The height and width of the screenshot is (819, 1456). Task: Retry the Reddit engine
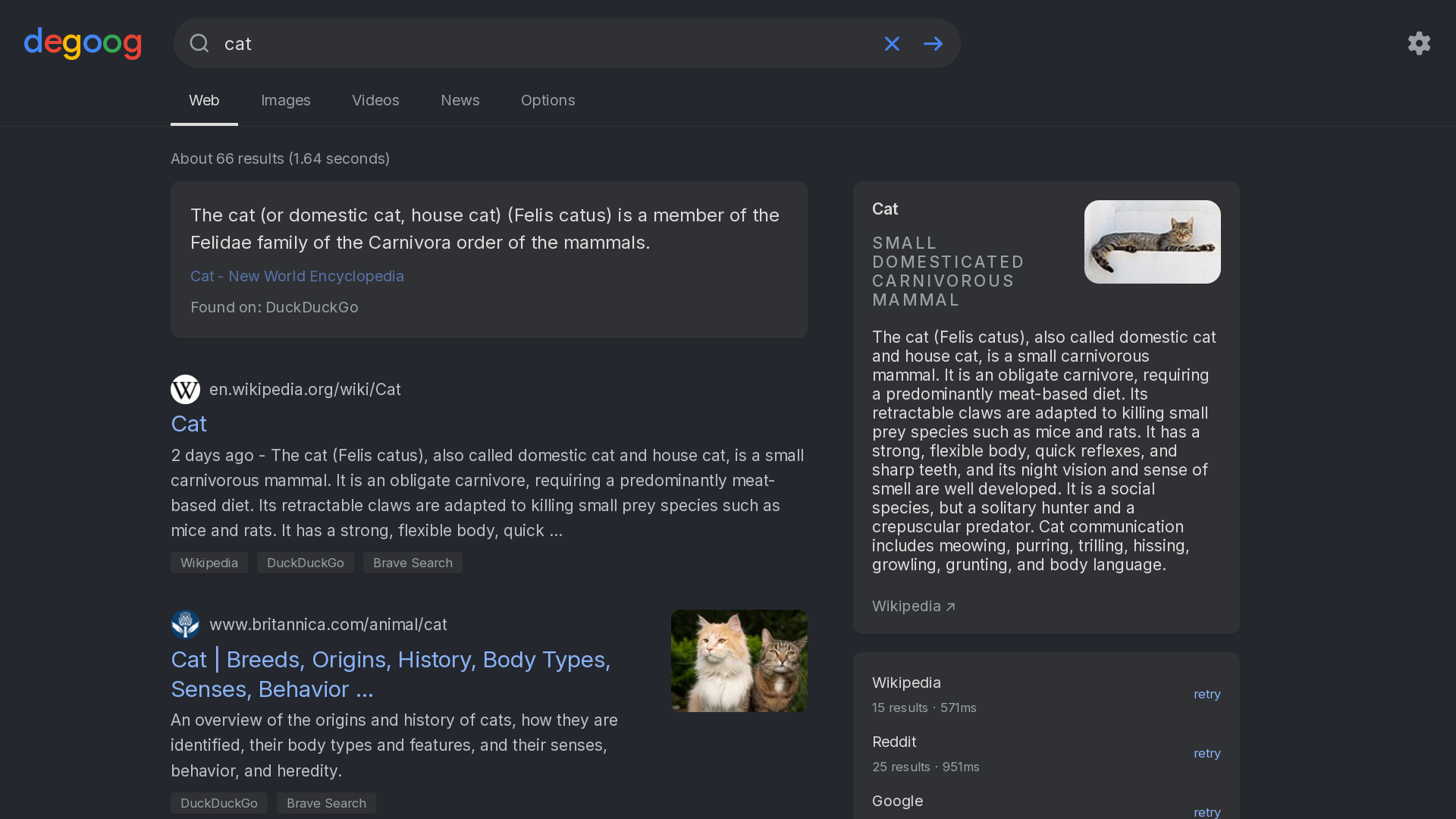point(1207,753)
